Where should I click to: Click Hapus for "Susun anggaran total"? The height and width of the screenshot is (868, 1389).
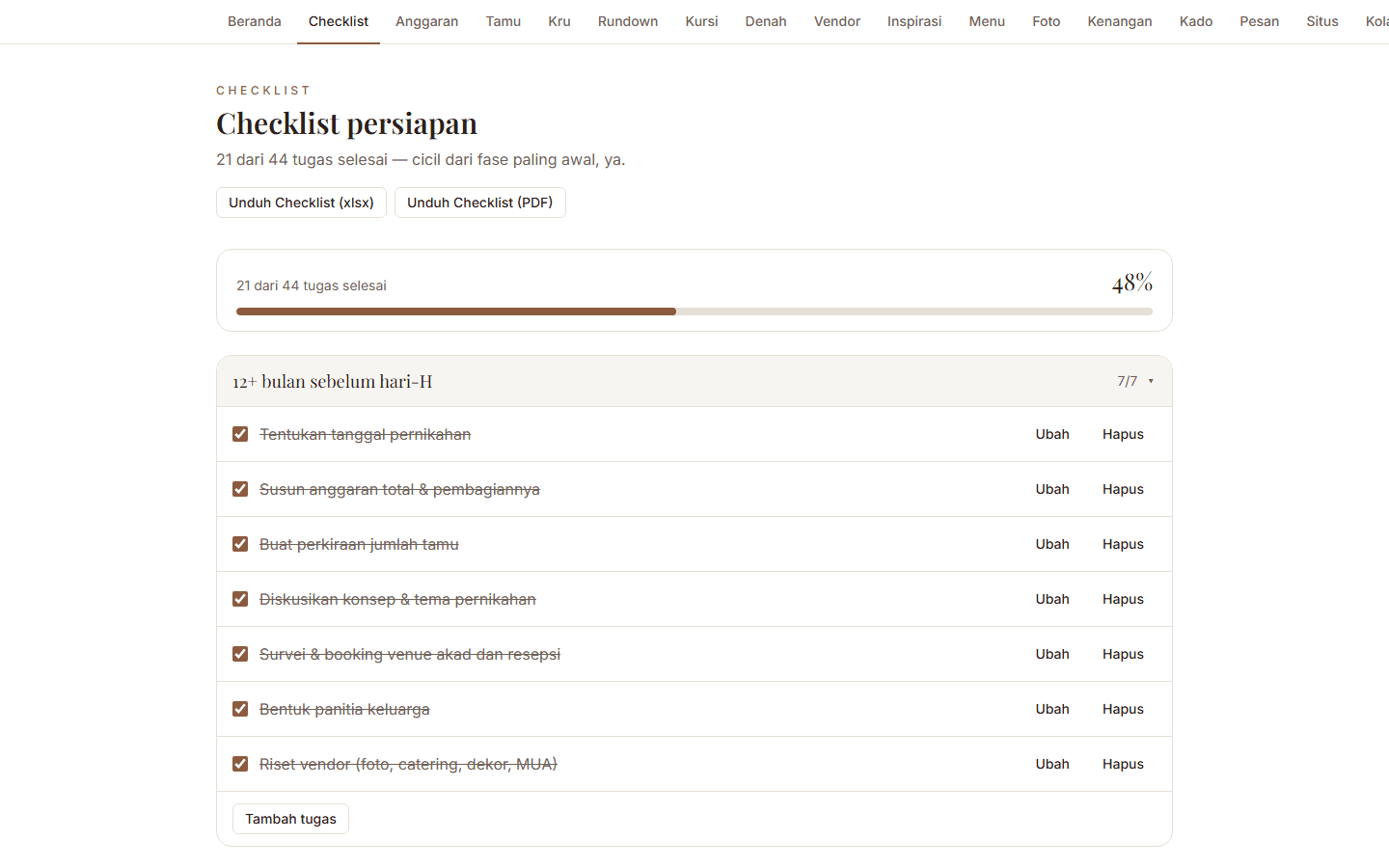click(x=1123, y=489)
